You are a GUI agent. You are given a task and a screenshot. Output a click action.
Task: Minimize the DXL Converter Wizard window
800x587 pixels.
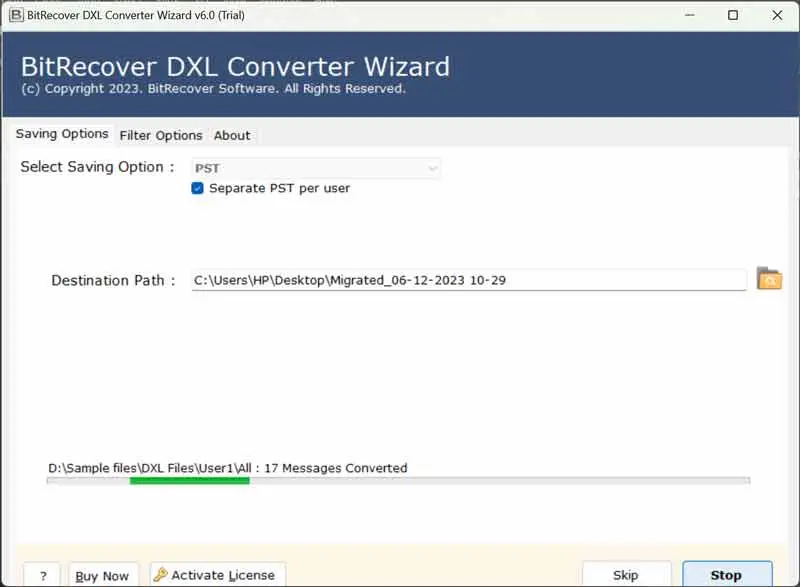coord(688,15)
